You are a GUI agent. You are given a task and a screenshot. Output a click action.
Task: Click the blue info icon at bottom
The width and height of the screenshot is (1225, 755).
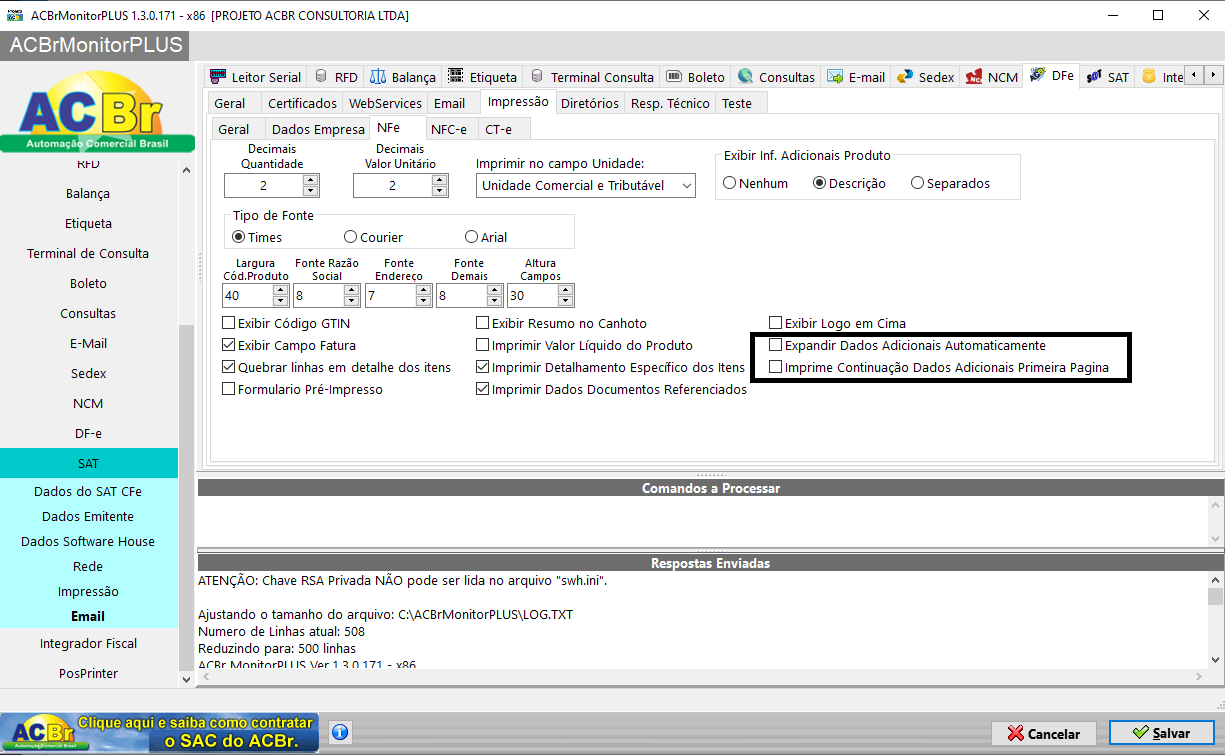[x=339, y=733]
